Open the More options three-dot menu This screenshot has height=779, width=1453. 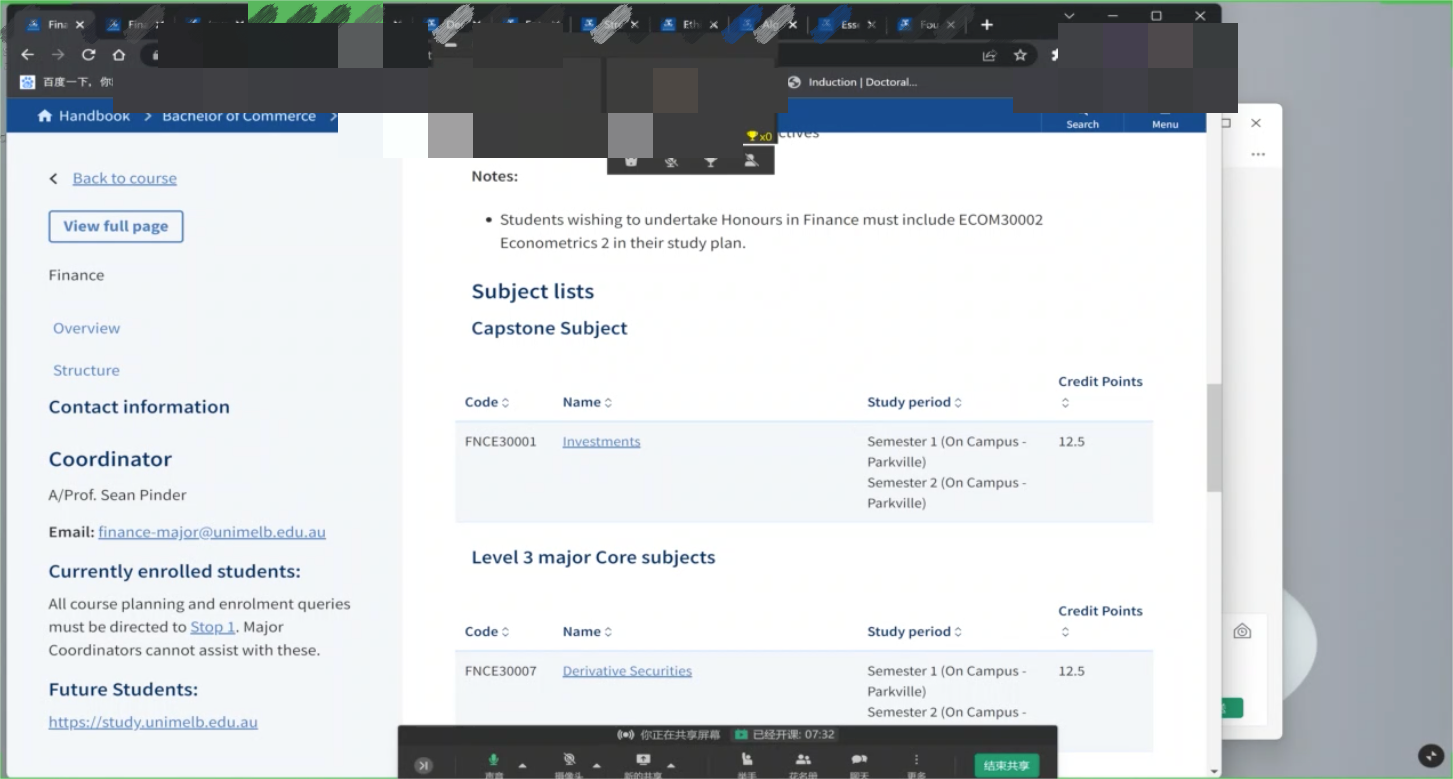point(916,762)
